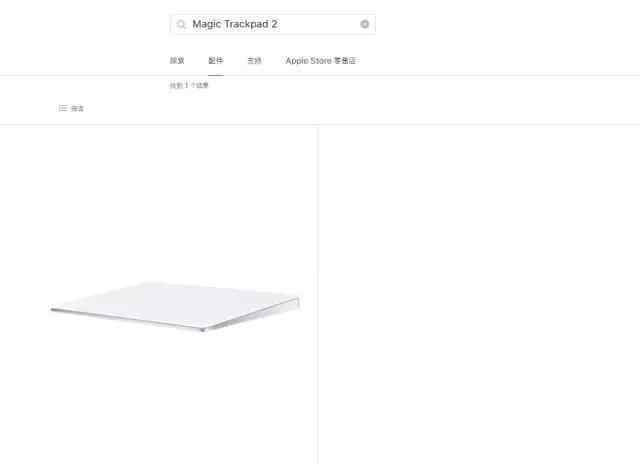The width and height of the screenshot is (640, 464).
Task: Click the empty product tile beside trackpad
Action: [479, 295]
